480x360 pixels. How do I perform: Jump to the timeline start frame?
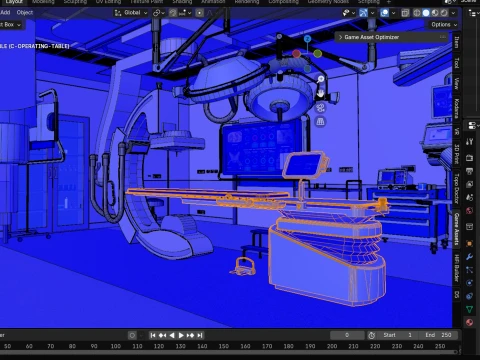(153, 335)
